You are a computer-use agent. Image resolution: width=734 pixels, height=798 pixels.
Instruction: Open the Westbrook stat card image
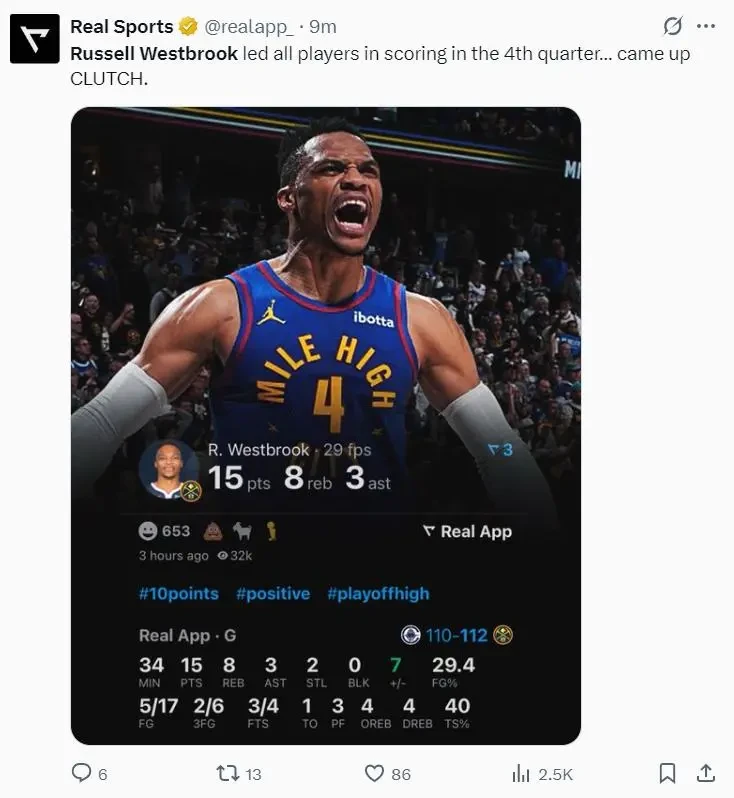point(326,425)
